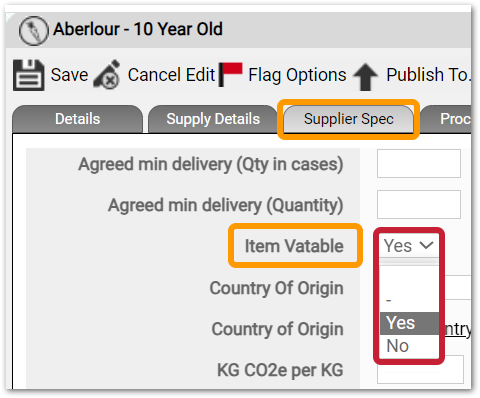Click the Cancel Edit text button

[x=171, y=75]
